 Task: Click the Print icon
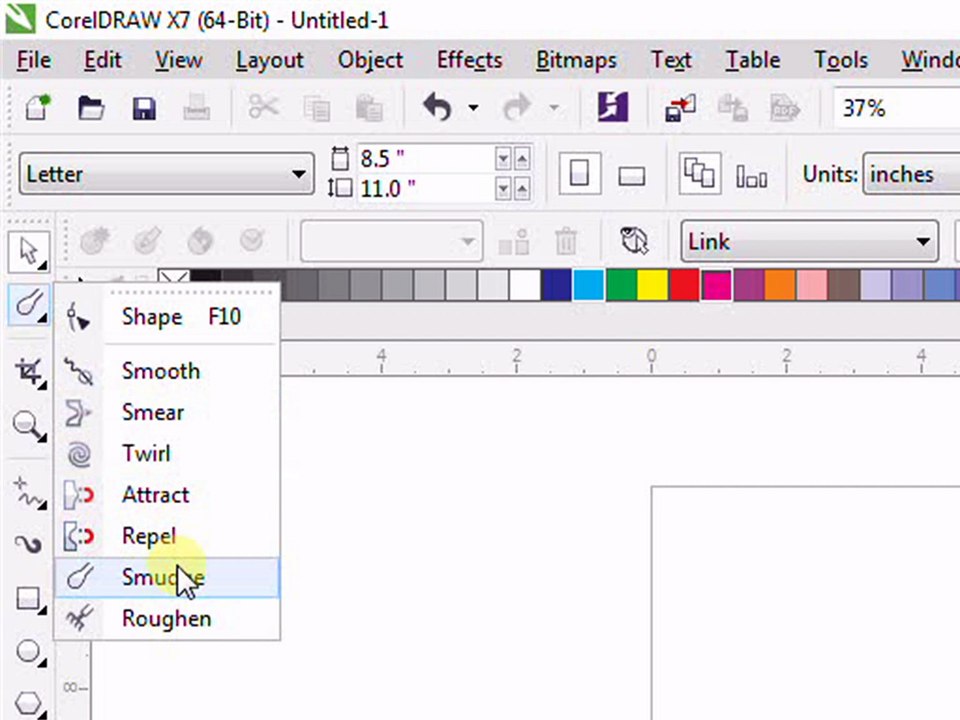pyautogui.click(x=196, y=107)
